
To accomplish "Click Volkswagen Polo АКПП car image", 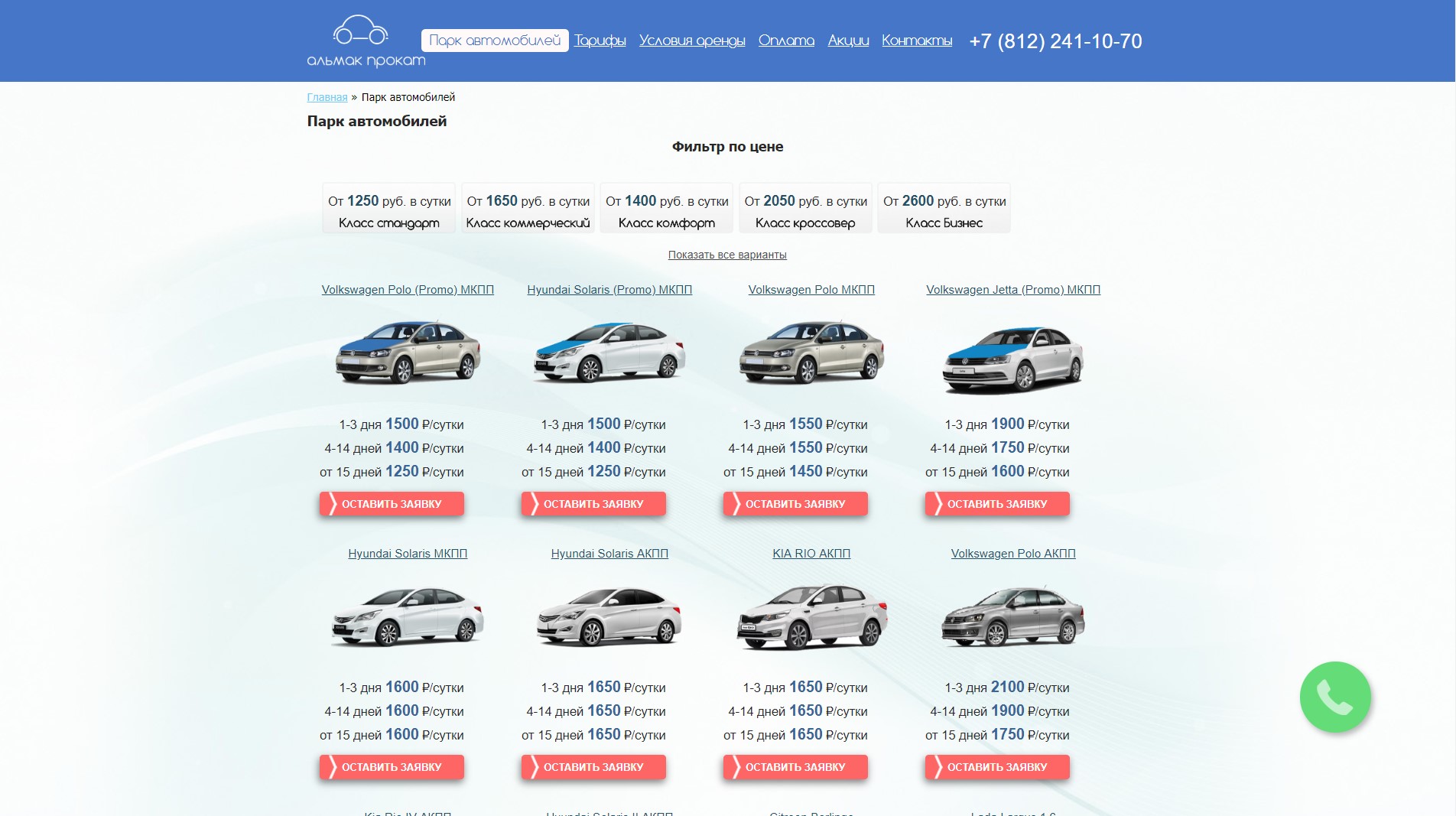I will (x=1013, y=616).
